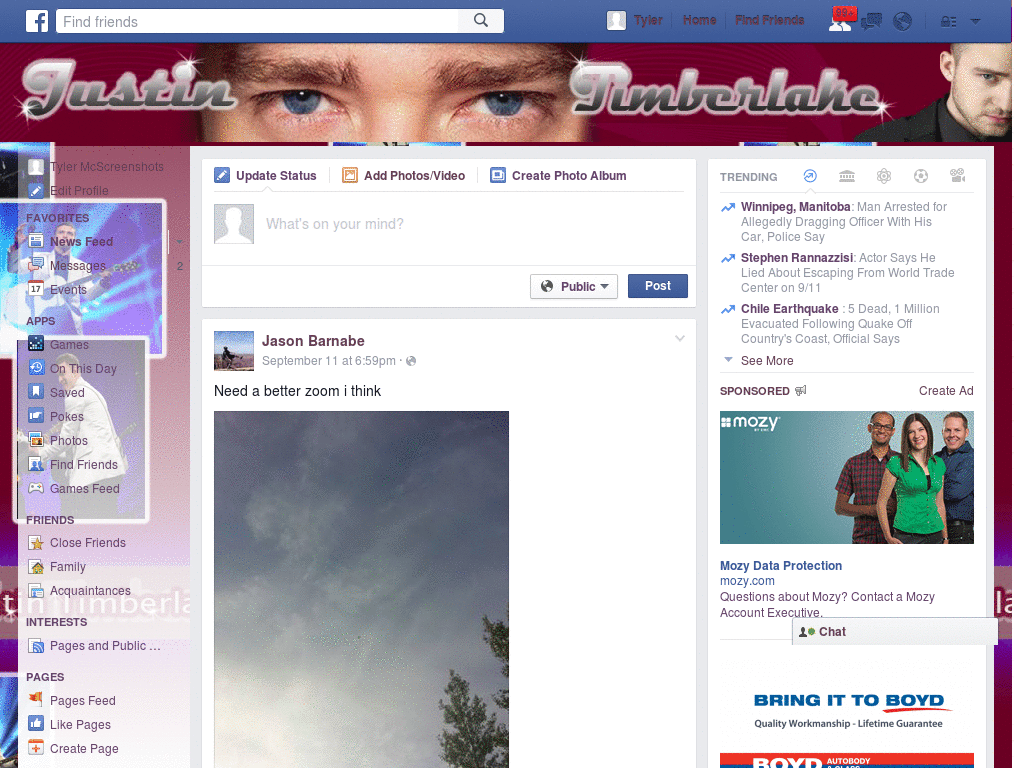Click the Post button
1024x768 pixels.
(x=658, y=286)
